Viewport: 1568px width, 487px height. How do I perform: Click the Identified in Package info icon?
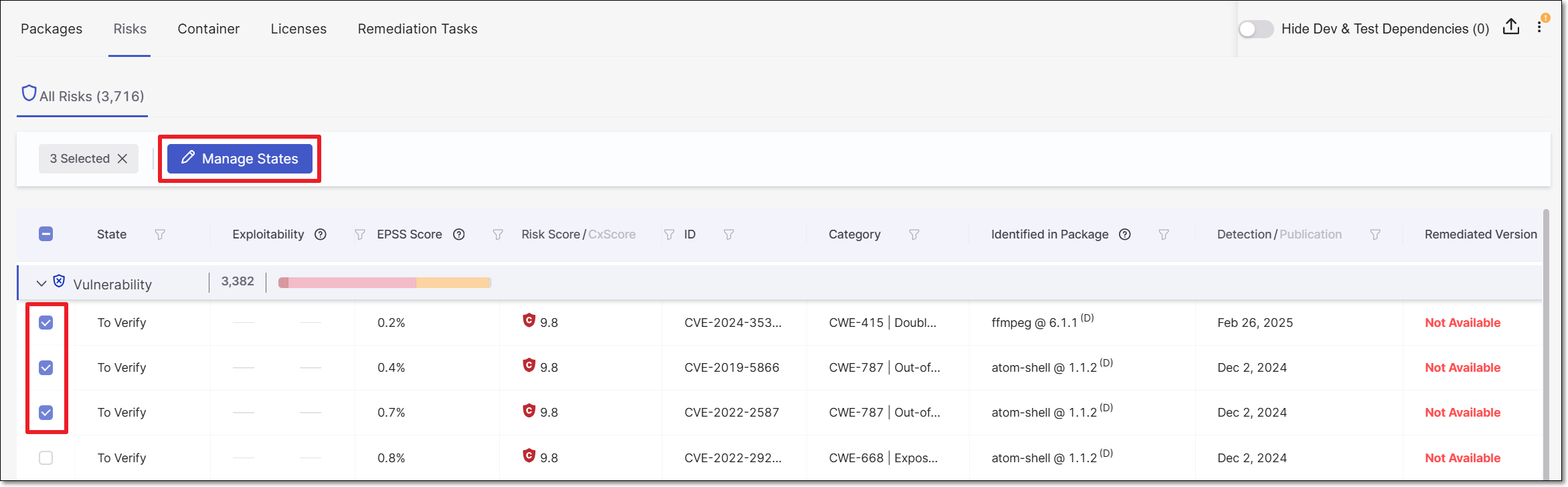[1125, 234]
